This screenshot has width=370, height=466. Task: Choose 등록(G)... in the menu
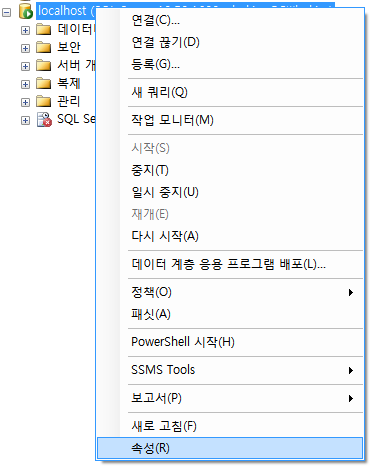230,64
